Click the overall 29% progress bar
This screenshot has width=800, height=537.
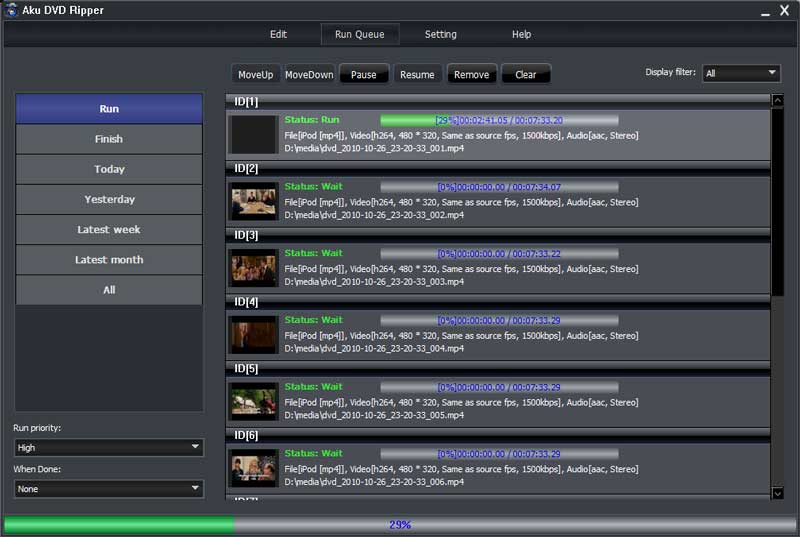pos(400,524)
